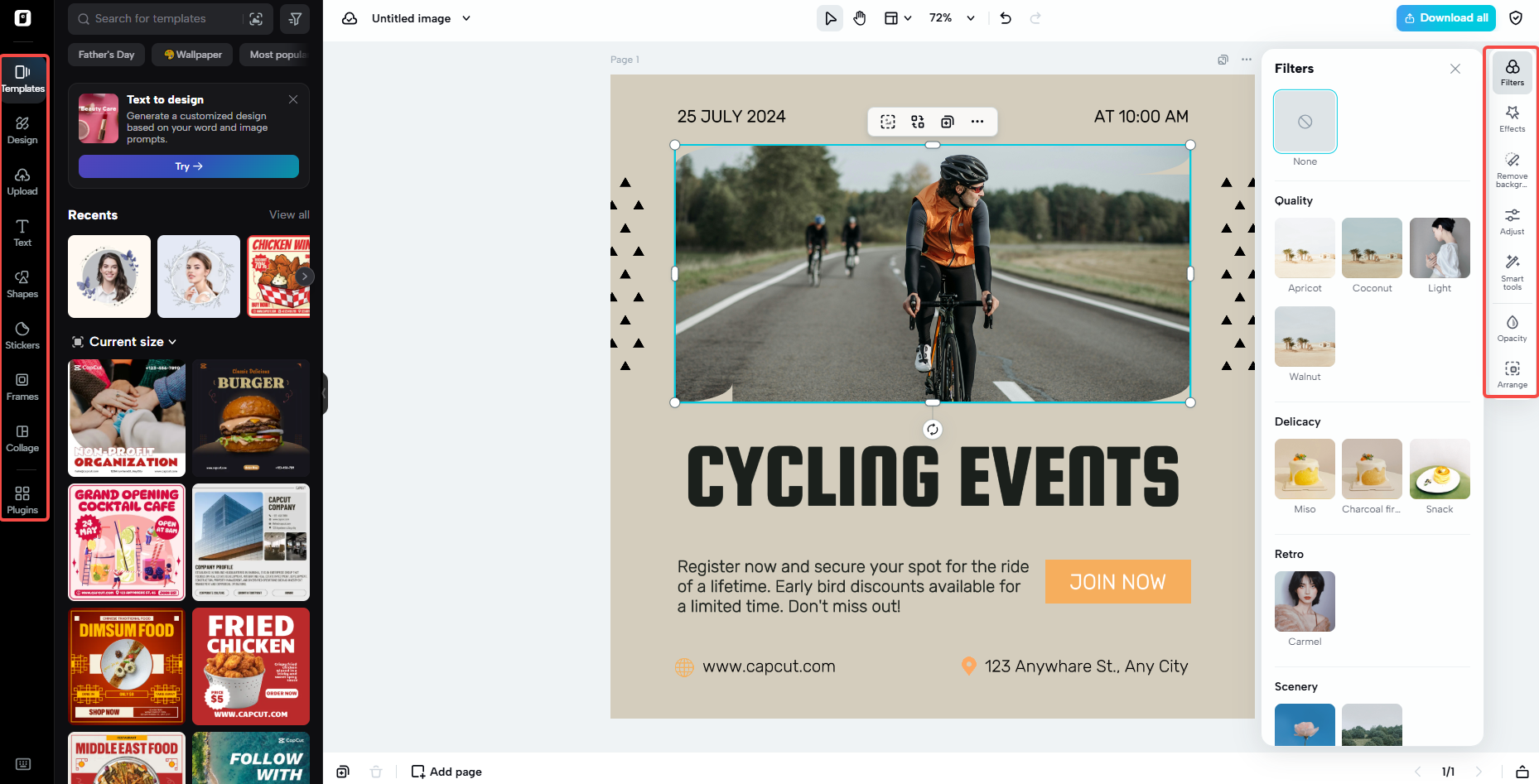Viewport: 1539px width, 784px height.
Task: Open the Frames sidebar icon
Action: (22, 387)
